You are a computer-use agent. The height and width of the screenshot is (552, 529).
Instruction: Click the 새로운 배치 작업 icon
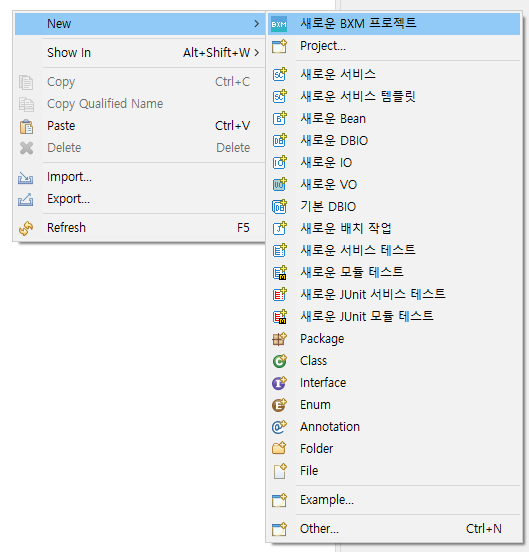[279, 228]
